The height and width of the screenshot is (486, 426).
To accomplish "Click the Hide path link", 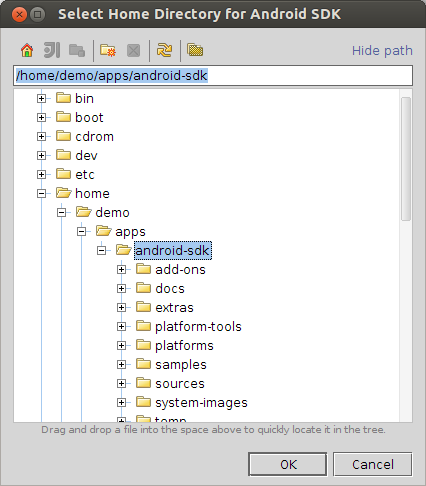I will pyautogui.click(x=382, y=51).
